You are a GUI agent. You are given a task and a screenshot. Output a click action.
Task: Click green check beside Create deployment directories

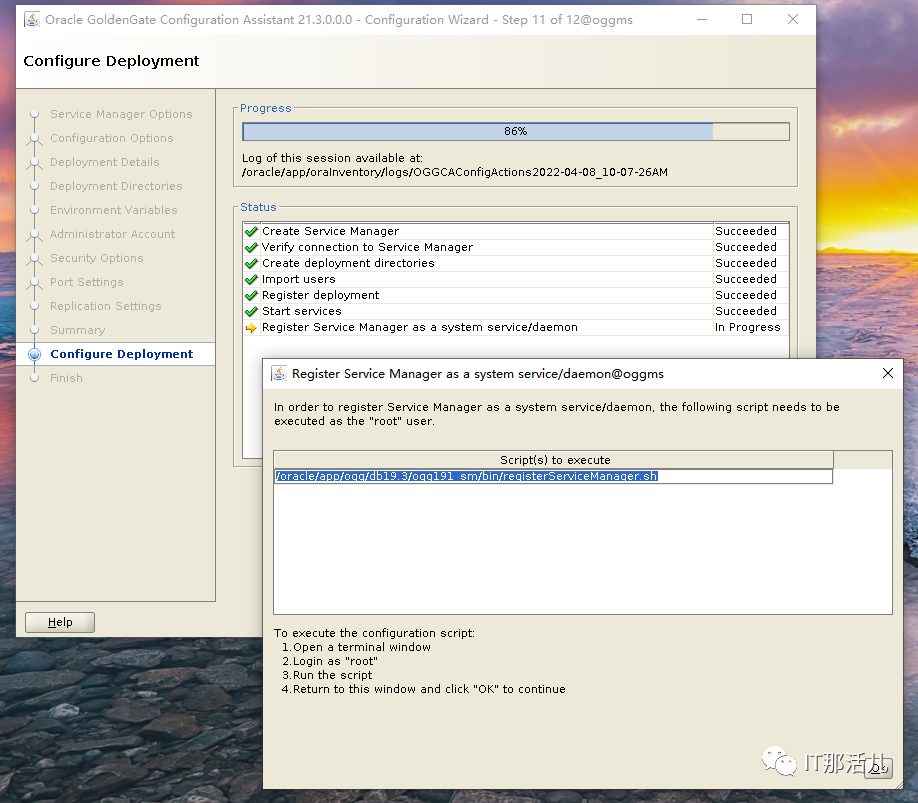[x=251, y=263]
